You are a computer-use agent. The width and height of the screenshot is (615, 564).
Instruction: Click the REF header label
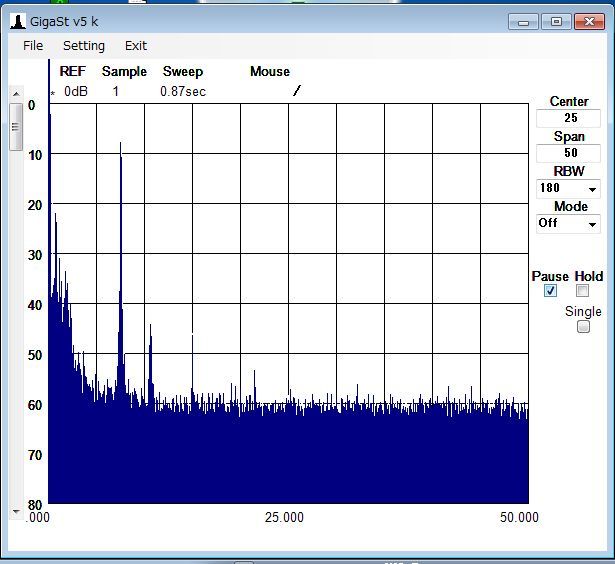tap(73, 71)
